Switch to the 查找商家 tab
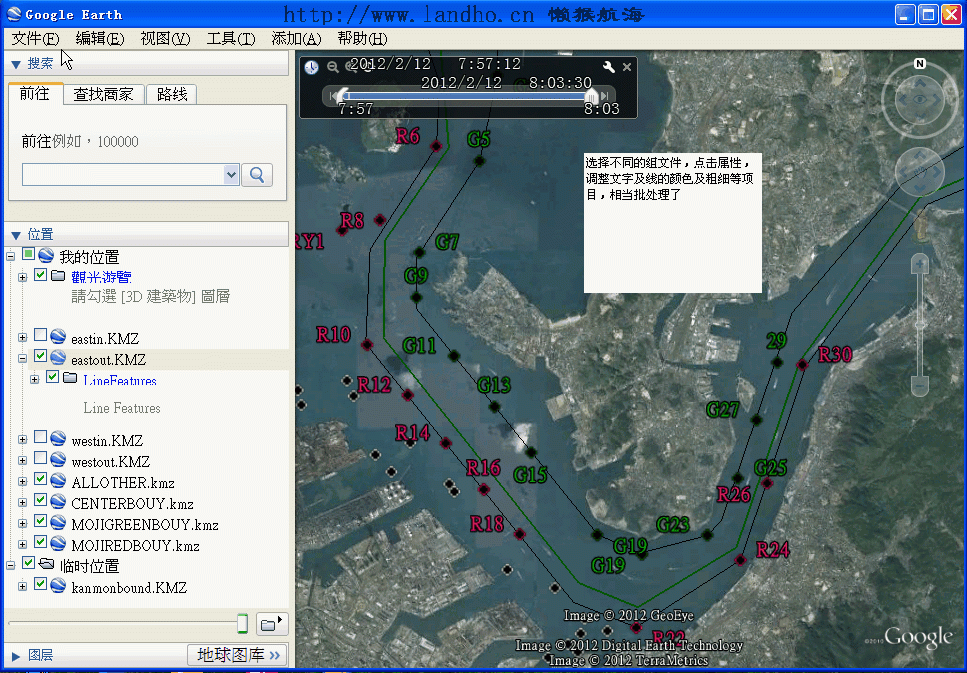The image size is (967, 673). click(104, 94)
